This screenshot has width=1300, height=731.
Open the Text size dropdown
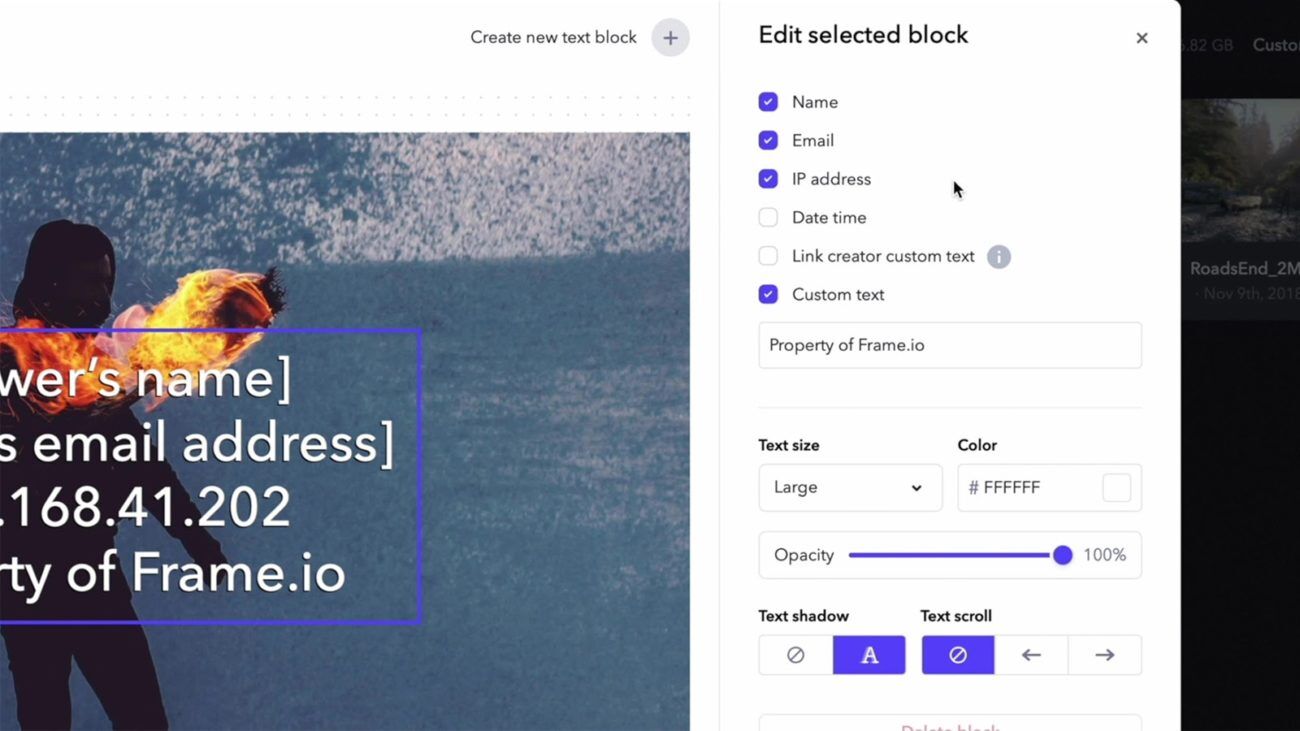[x=850, y=487]
